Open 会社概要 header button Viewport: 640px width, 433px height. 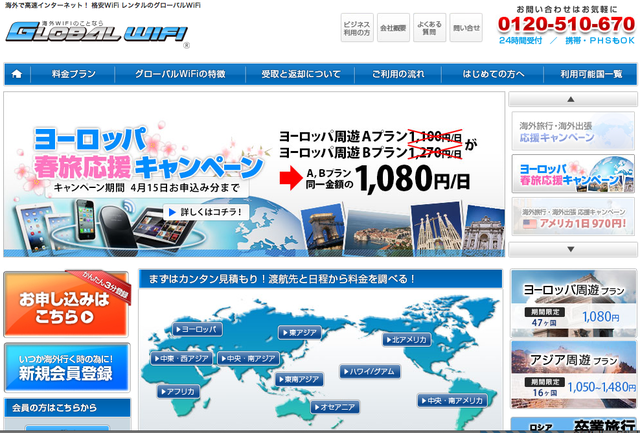[x=393, y=28]
